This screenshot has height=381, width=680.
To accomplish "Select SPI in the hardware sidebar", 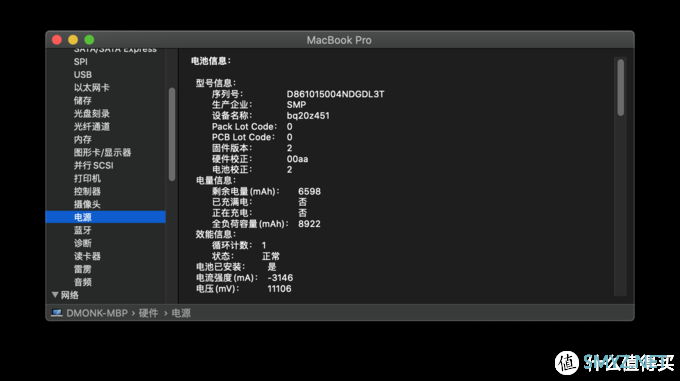I will tap(81, 62).
